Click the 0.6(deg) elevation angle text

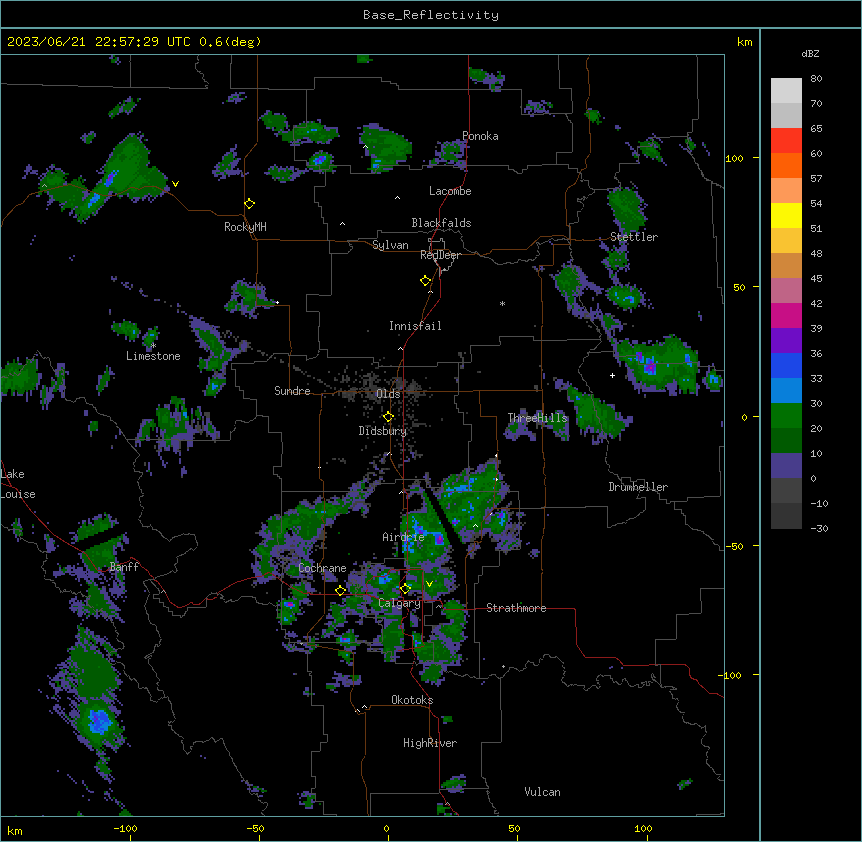[230, 42]
